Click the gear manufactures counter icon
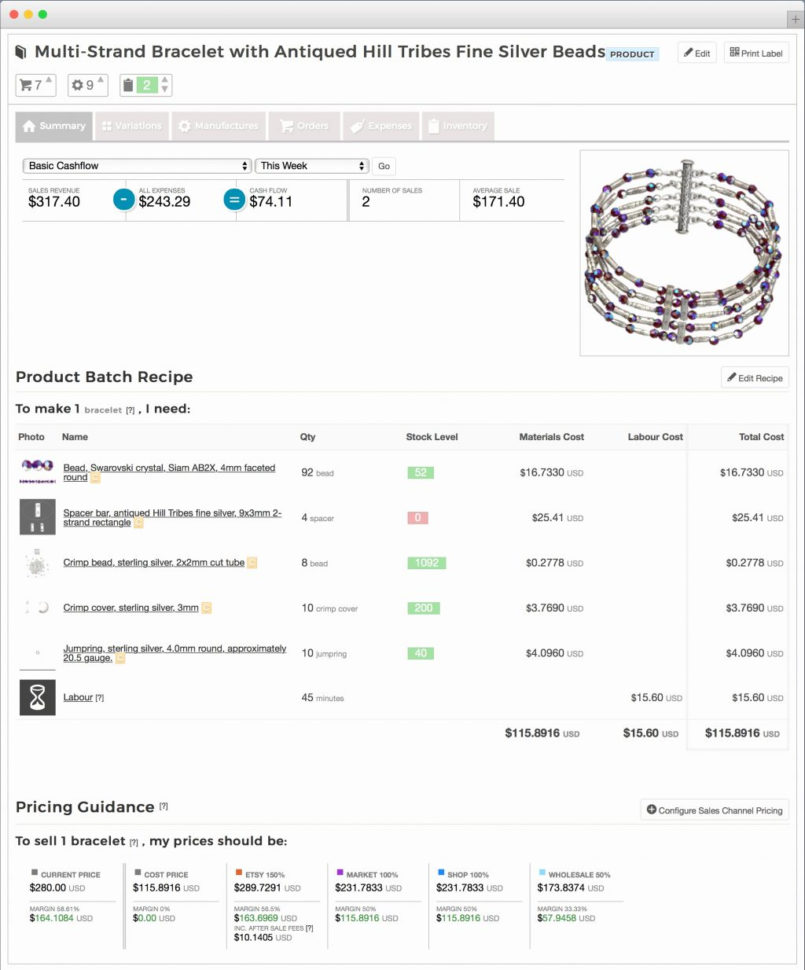The width and height of the screenshot is (805, 970). click(78, 85)
